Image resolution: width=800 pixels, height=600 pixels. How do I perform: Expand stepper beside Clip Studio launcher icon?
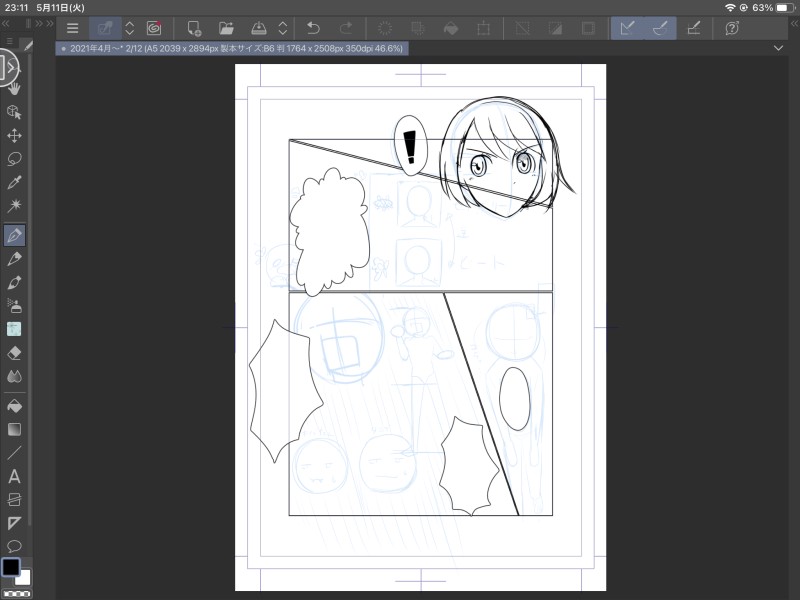tap(130, 28)
